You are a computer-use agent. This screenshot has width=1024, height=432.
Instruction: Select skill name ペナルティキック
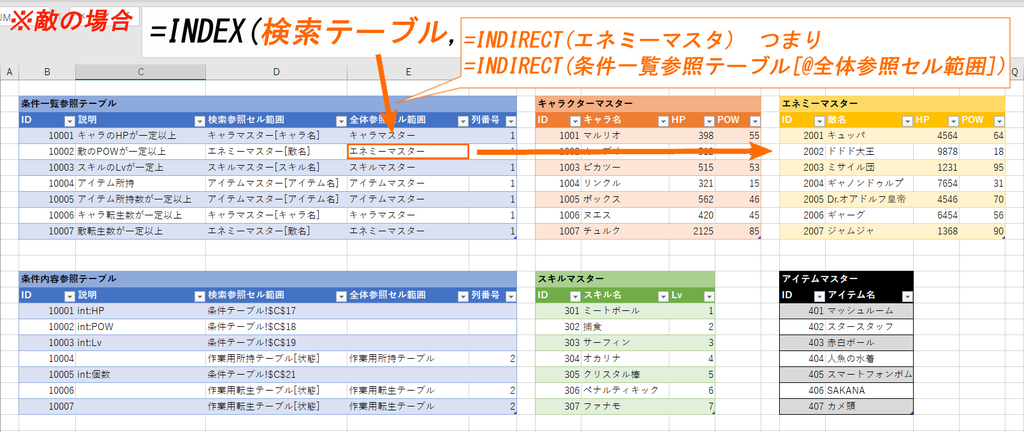point(625,390)
